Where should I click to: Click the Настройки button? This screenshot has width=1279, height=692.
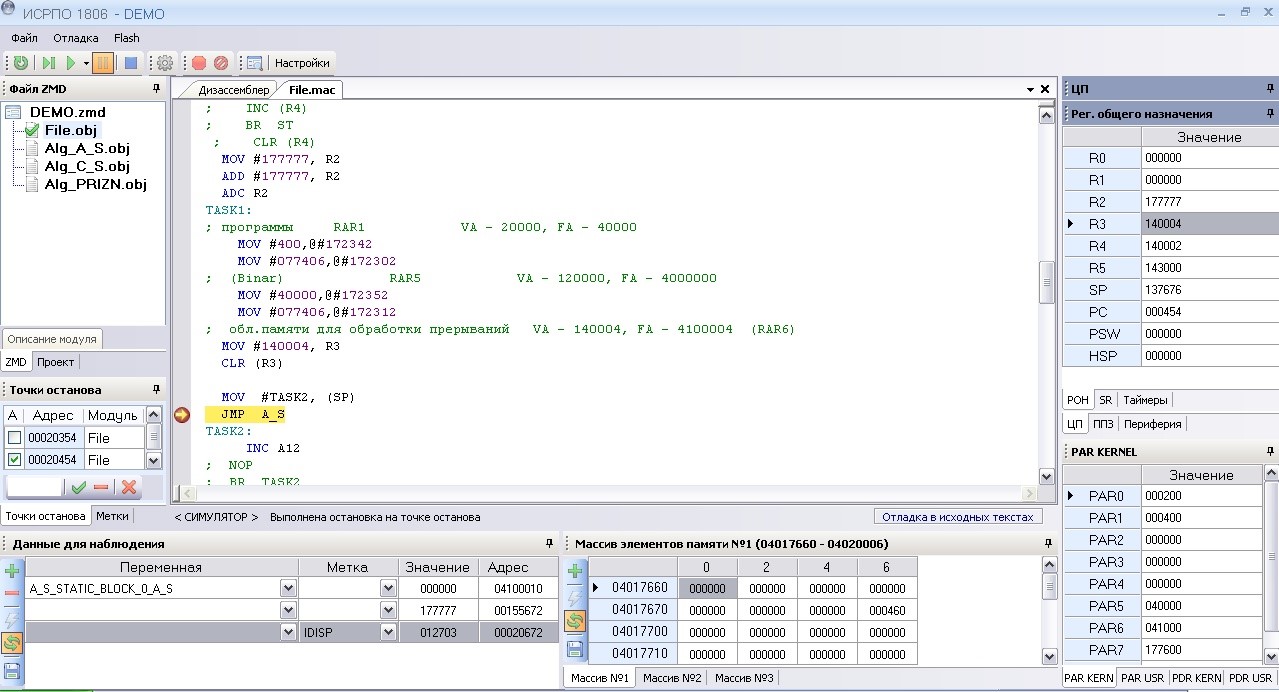303,63
